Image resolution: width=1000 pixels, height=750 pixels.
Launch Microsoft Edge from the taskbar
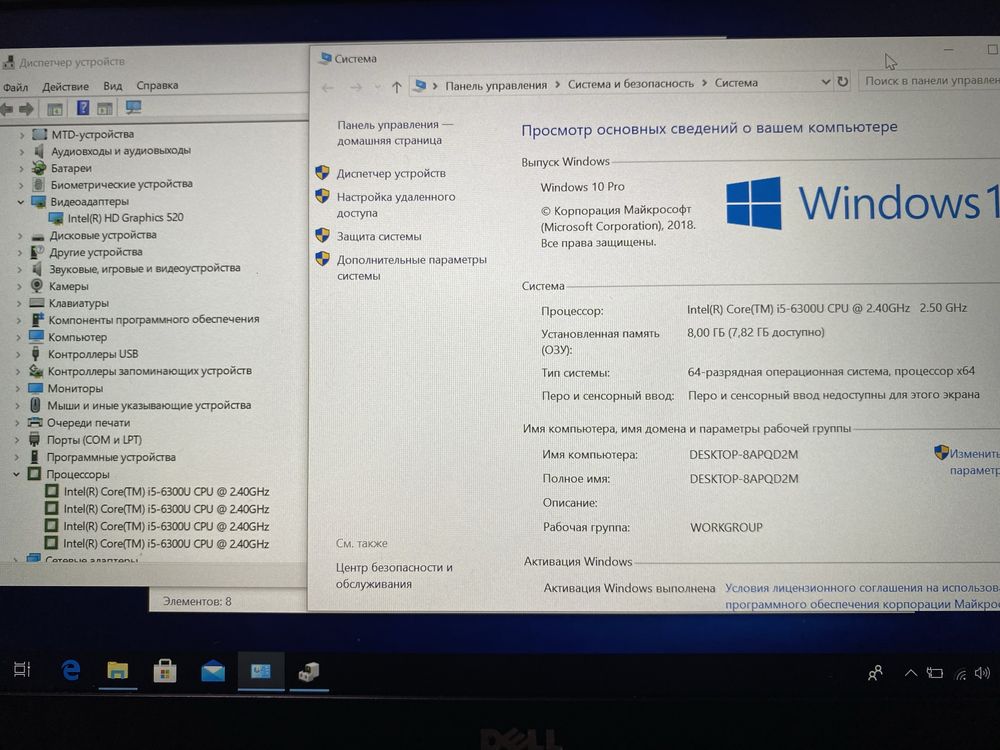tap(70, 670)
